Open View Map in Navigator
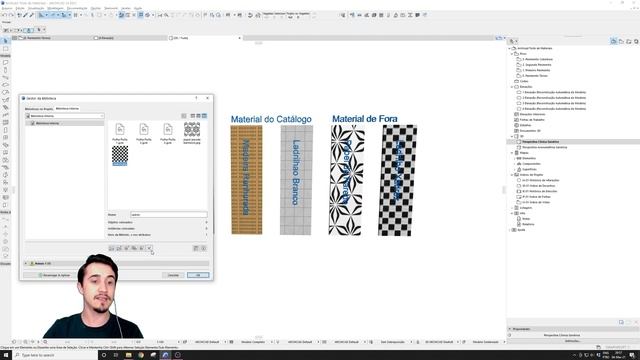The width and height of the screenshot is (640, 360). coord(621,41)
